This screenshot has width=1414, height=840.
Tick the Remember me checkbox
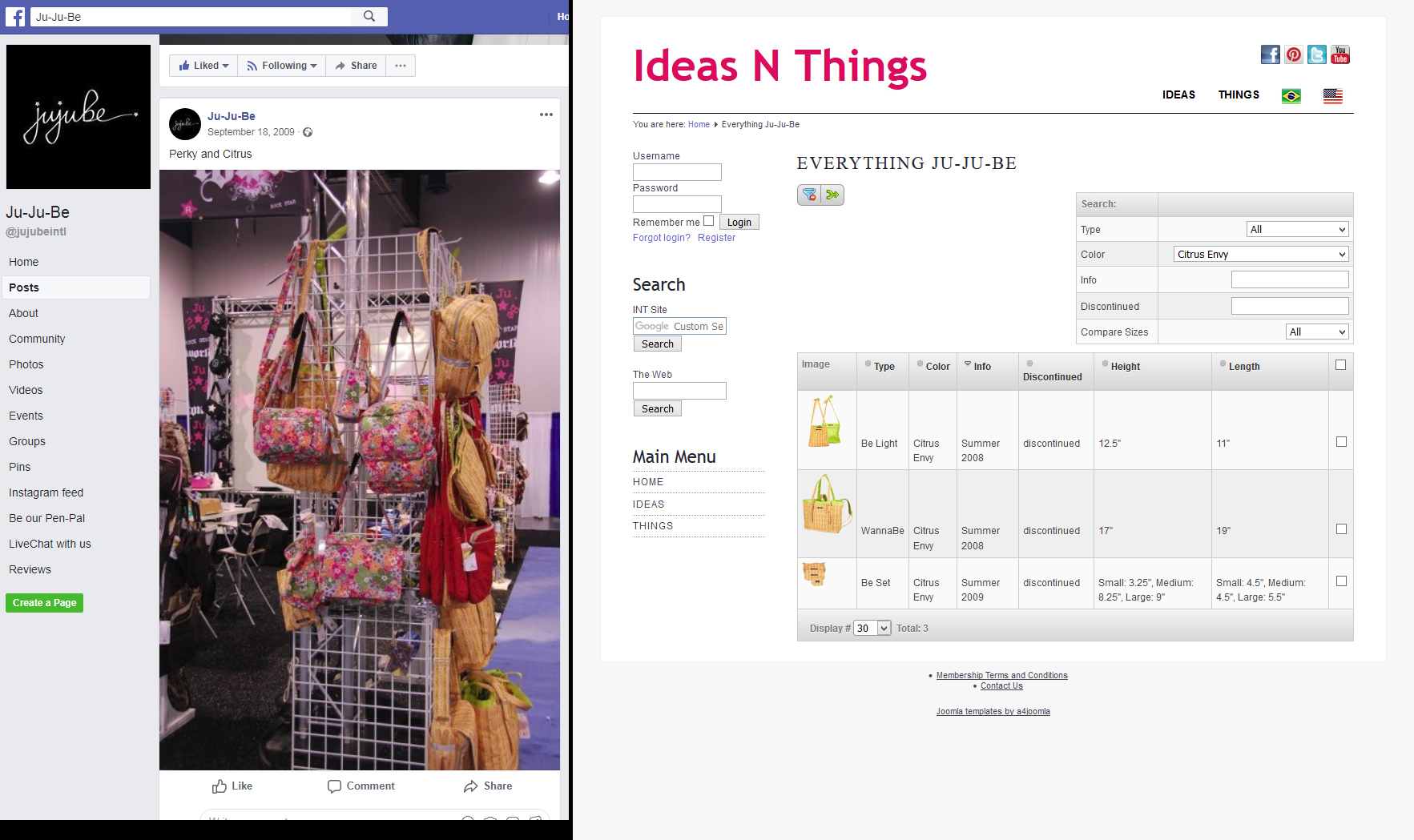pos(708,221)
